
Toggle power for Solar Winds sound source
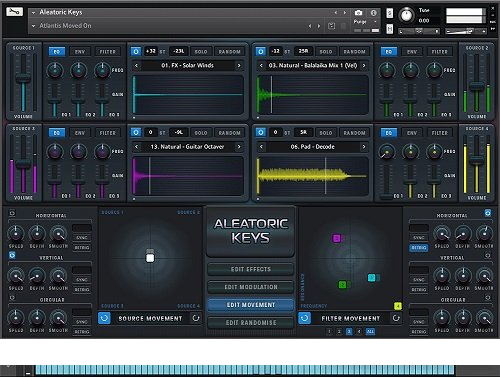click(x=136, y=51)
